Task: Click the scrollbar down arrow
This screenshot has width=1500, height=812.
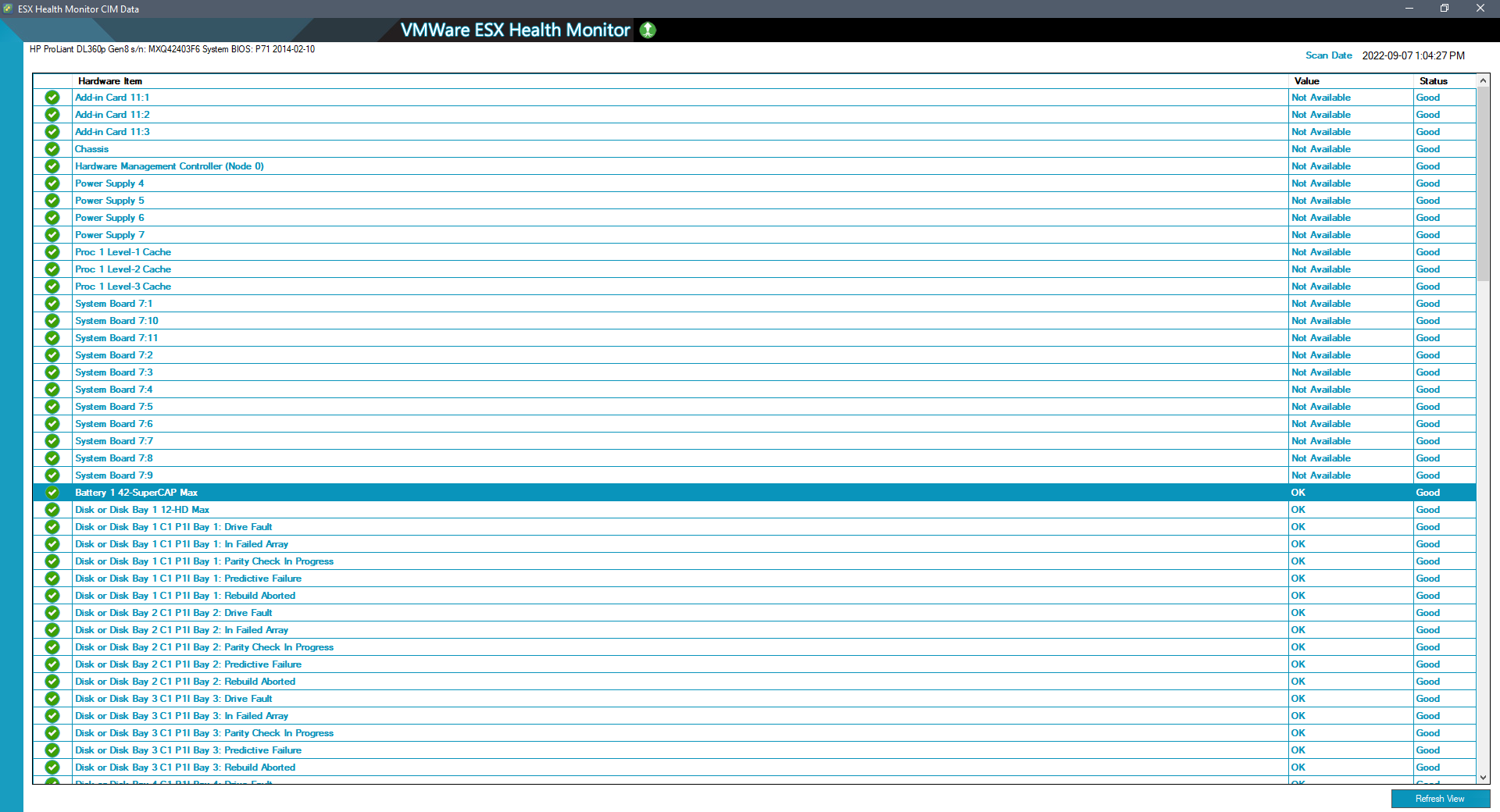Action: pyautogui.click(x=1482, y=777)
